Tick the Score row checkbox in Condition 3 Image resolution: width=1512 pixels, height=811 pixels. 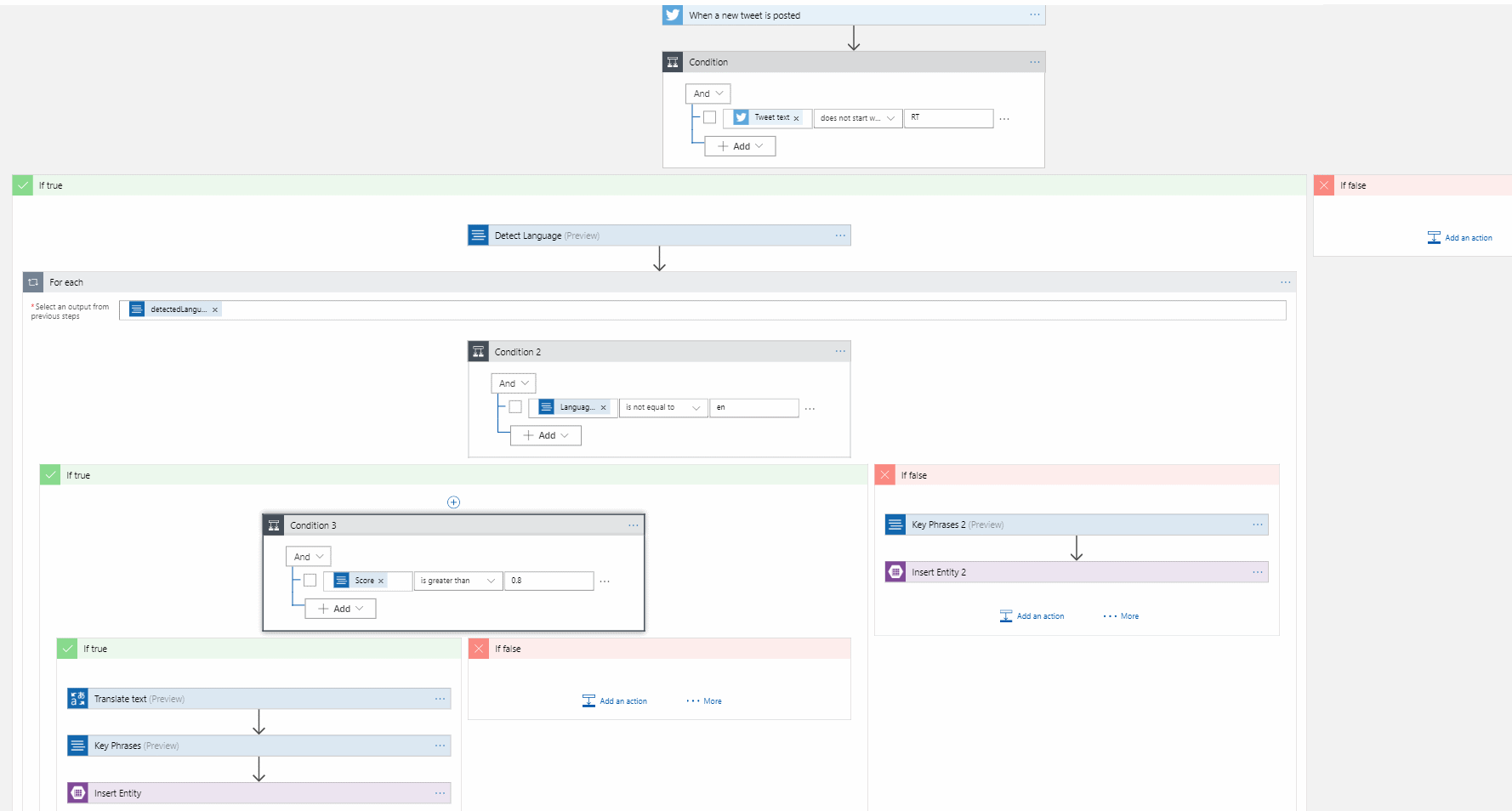coord(310,581)
